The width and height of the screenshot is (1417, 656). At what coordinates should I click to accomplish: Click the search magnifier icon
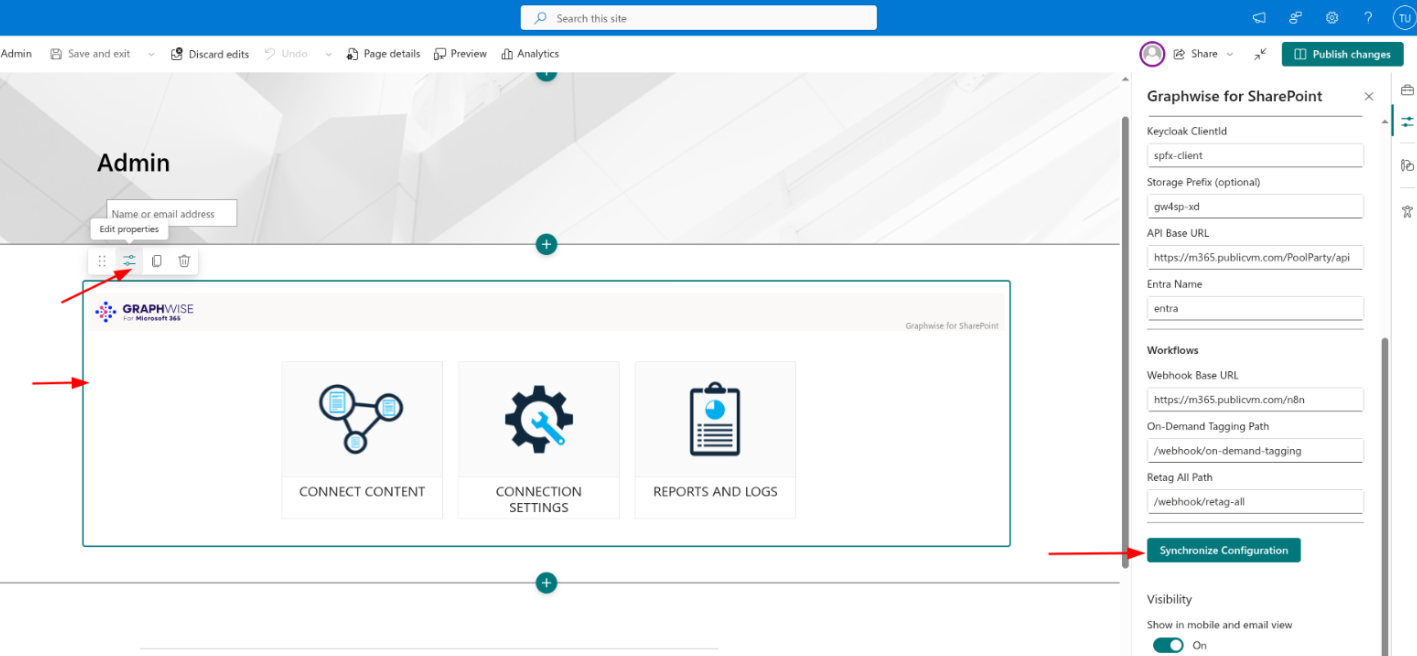click(541, 18)
